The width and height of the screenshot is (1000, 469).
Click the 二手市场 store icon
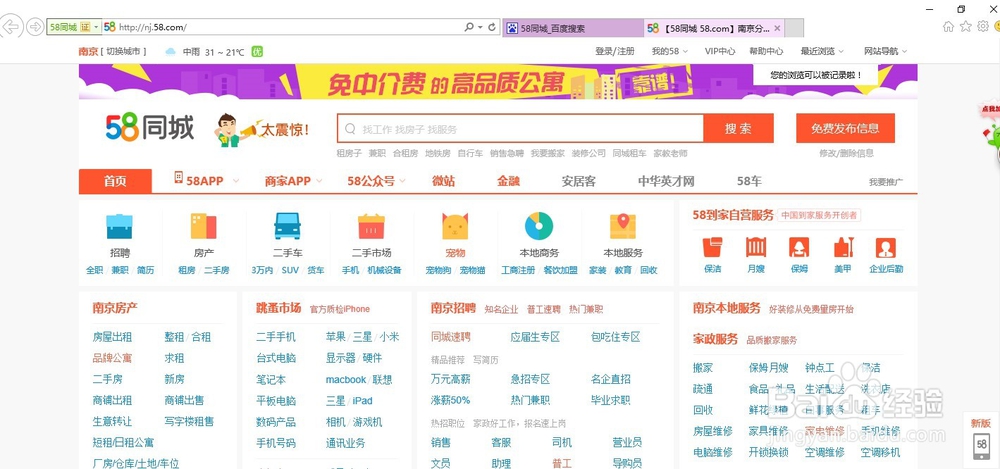[x=371, y=226]
